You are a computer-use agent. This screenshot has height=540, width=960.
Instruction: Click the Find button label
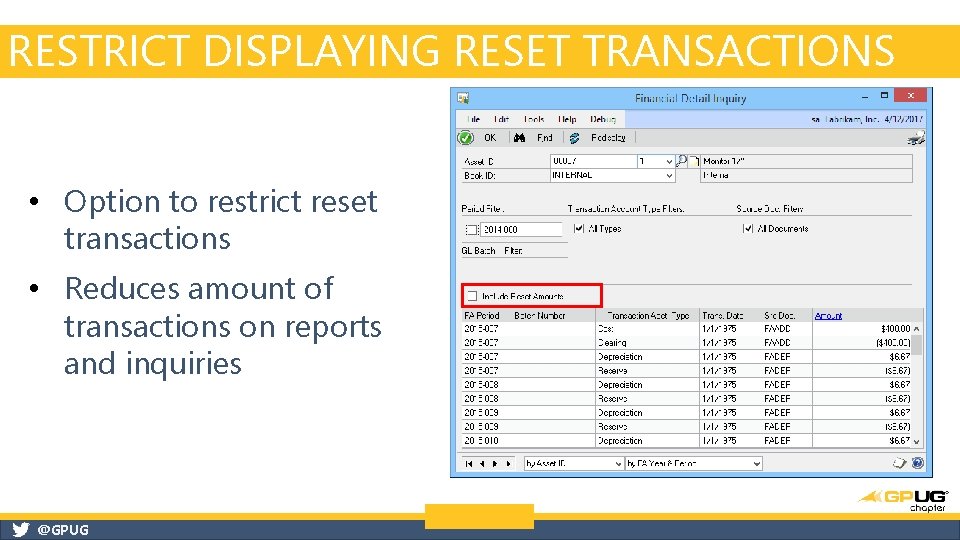545,138
